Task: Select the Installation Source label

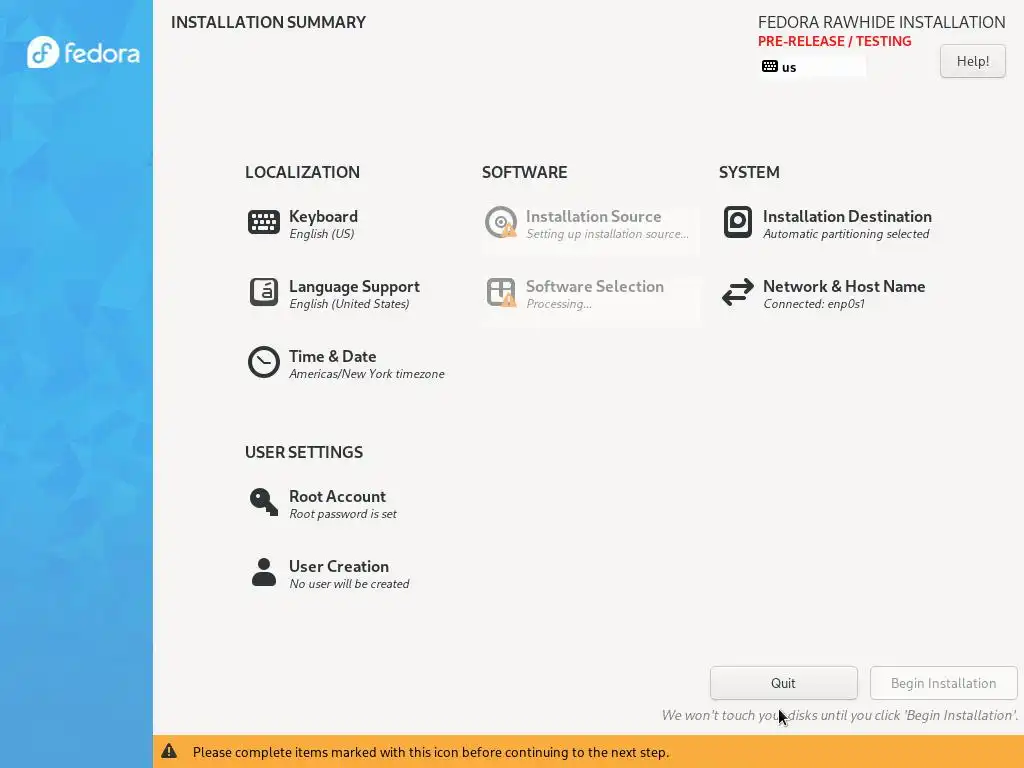Action: 594,216
